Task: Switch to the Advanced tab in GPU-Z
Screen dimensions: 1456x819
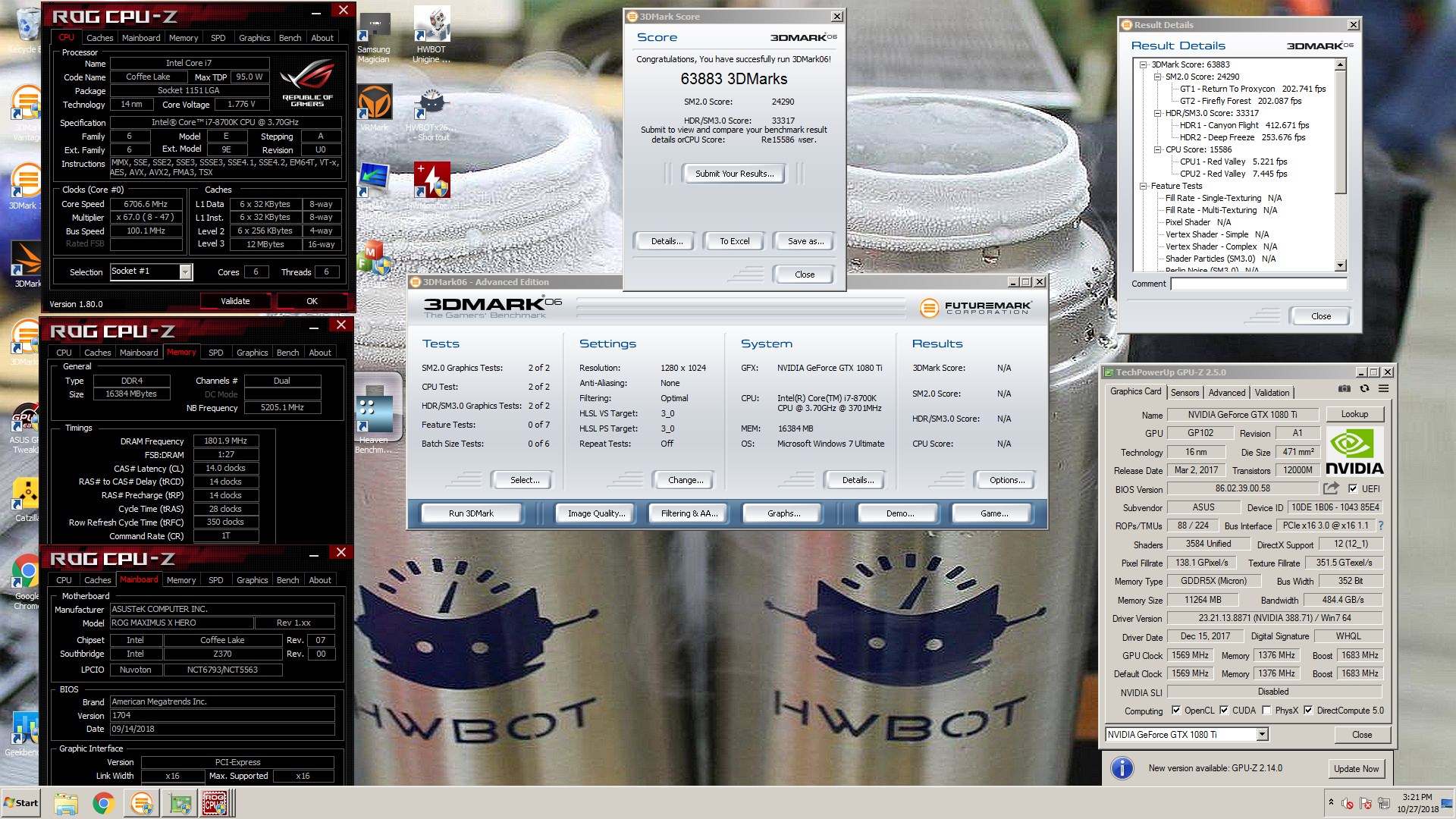Action: click(x=1227, y=392)
